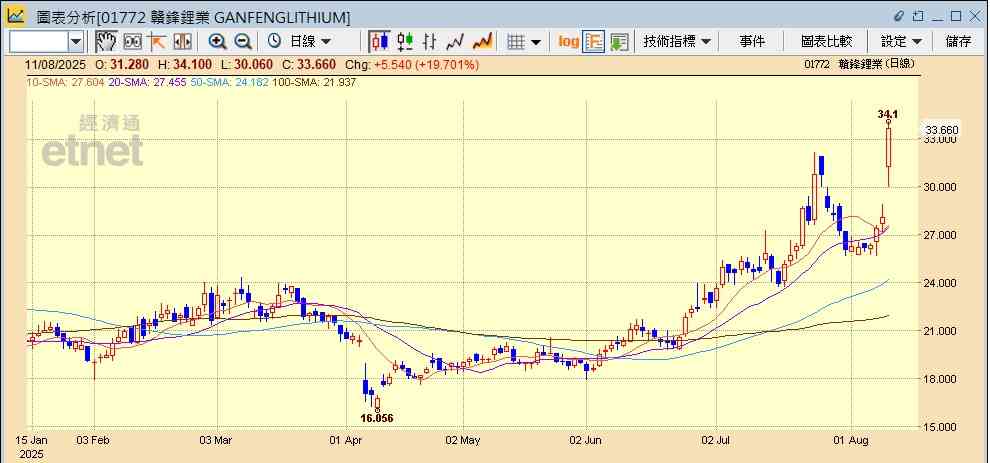Click the binoculars view icon
This screenshot has height=463, width=990.
(x=132, y=42)
